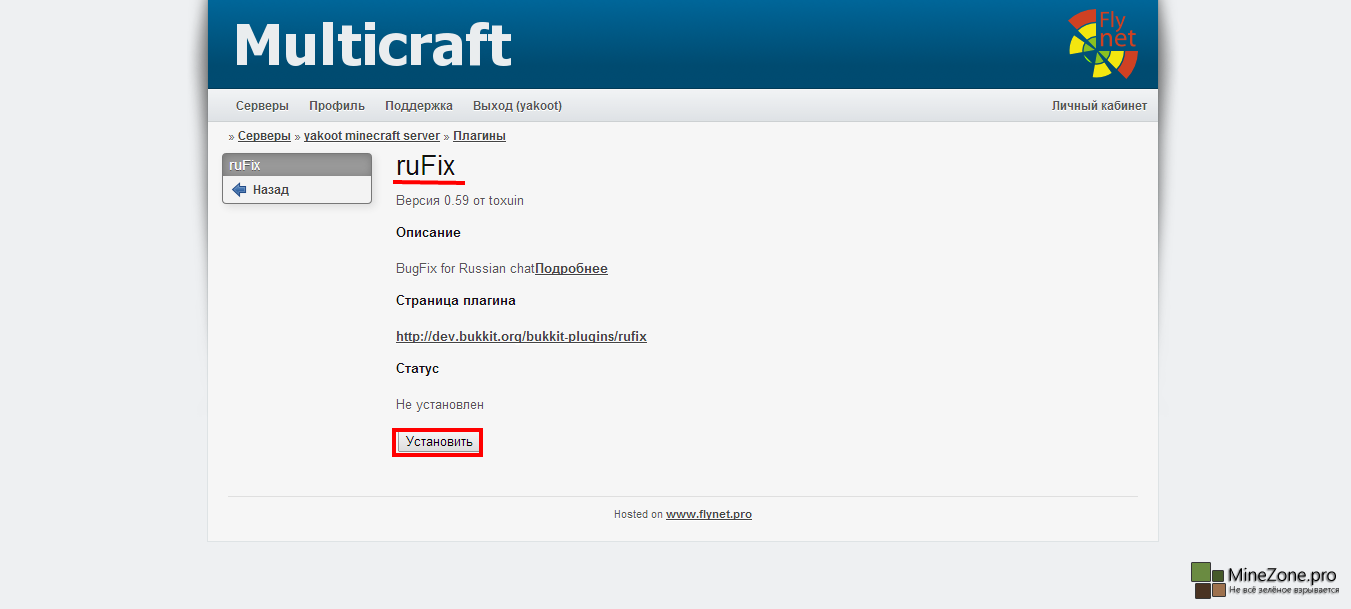Screen dimensions: 1351x609
Task: Click the Серверы breadcrumb link
Action: (264, 136)
